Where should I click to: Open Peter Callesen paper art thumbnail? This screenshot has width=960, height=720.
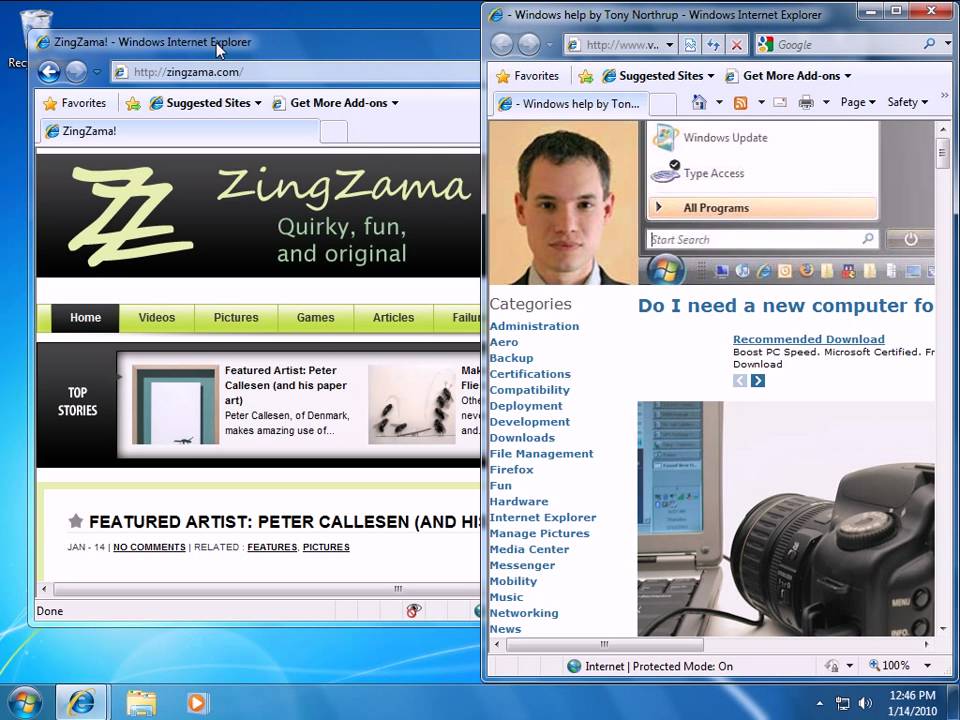176,405
